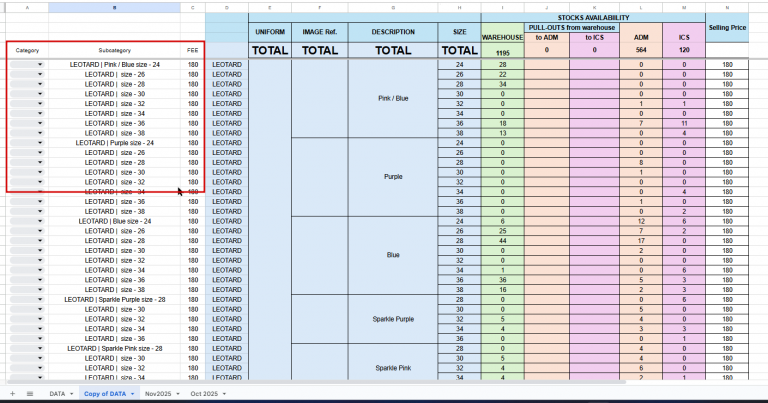Select column N header
768x403 pixels.
point(727,8)
